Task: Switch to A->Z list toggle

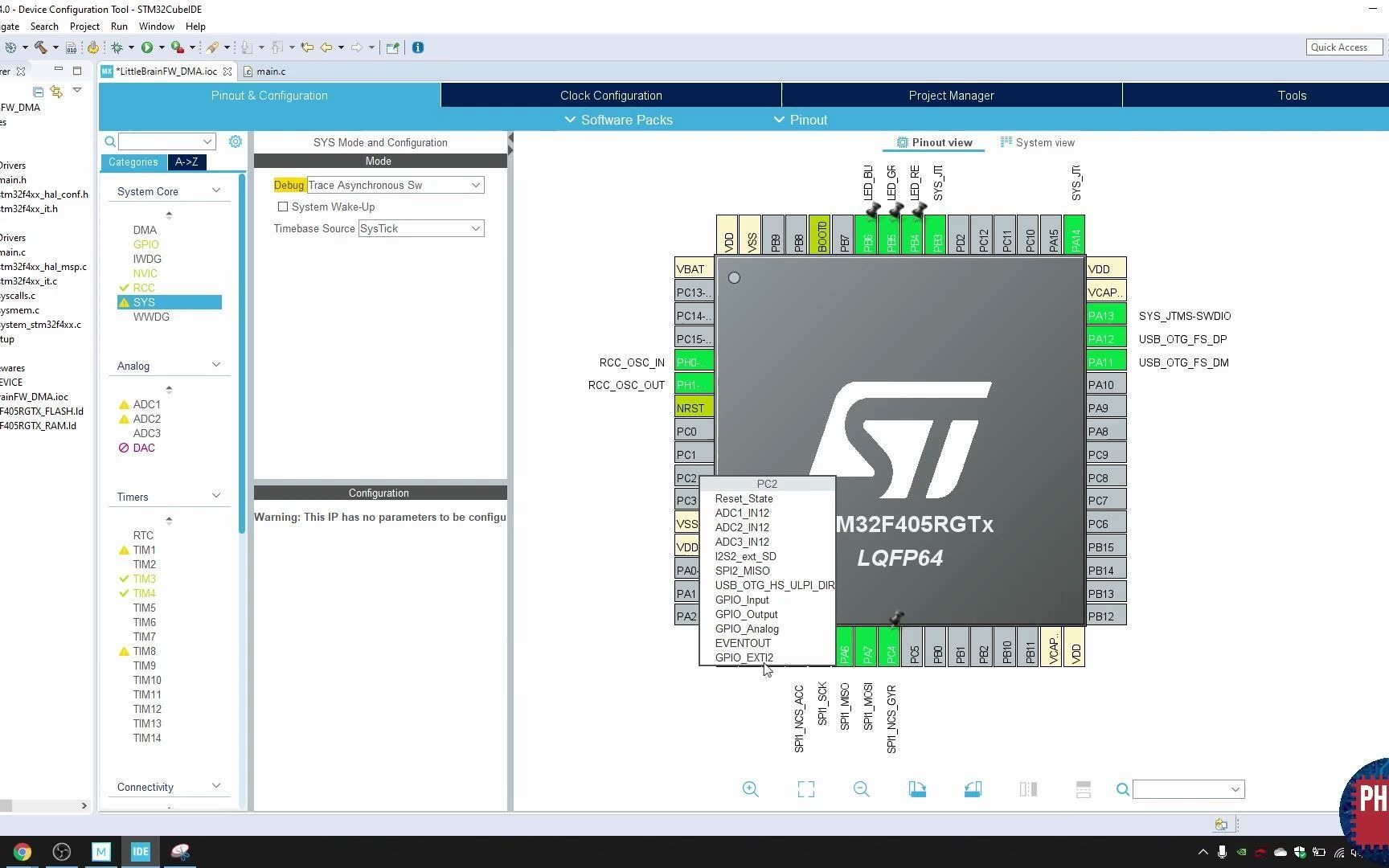Action: 186,162
